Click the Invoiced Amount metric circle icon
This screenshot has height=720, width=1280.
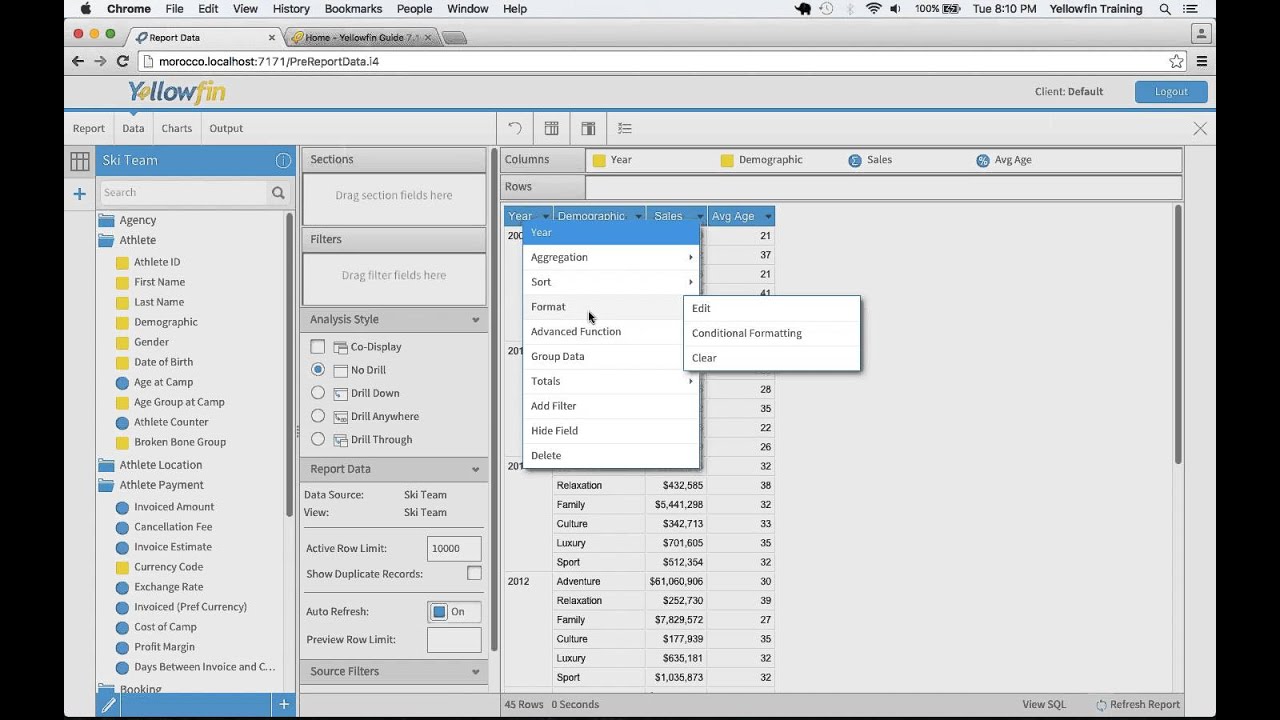click(x=122, y=508)
